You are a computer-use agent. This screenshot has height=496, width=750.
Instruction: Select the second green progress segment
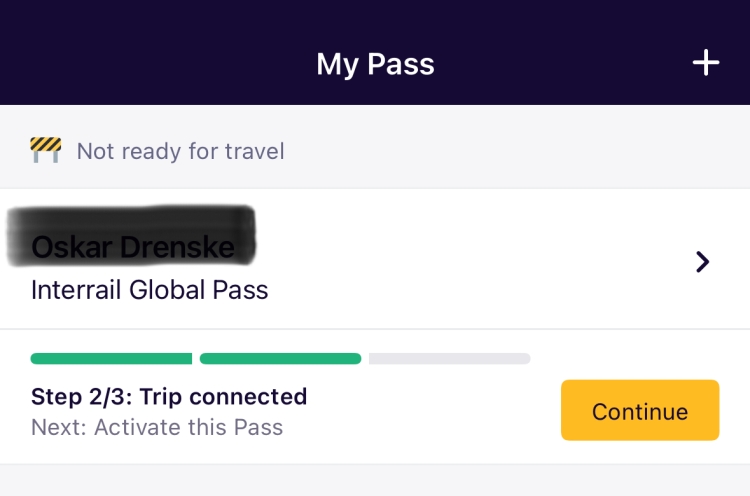pyautogui.click(x=280, y=358)
